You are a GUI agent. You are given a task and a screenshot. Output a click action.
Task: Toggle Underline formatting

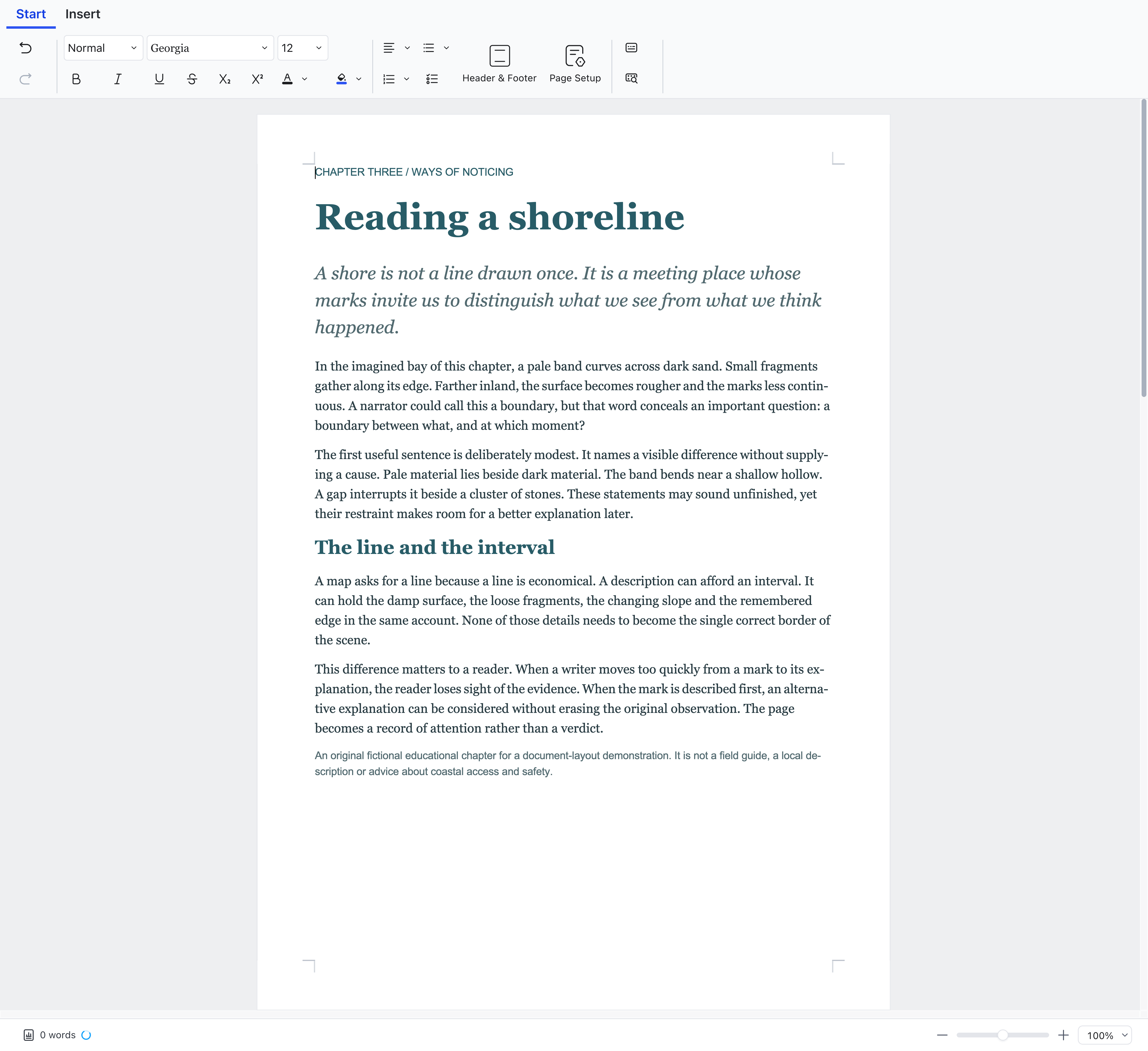[x=159, y=79]
